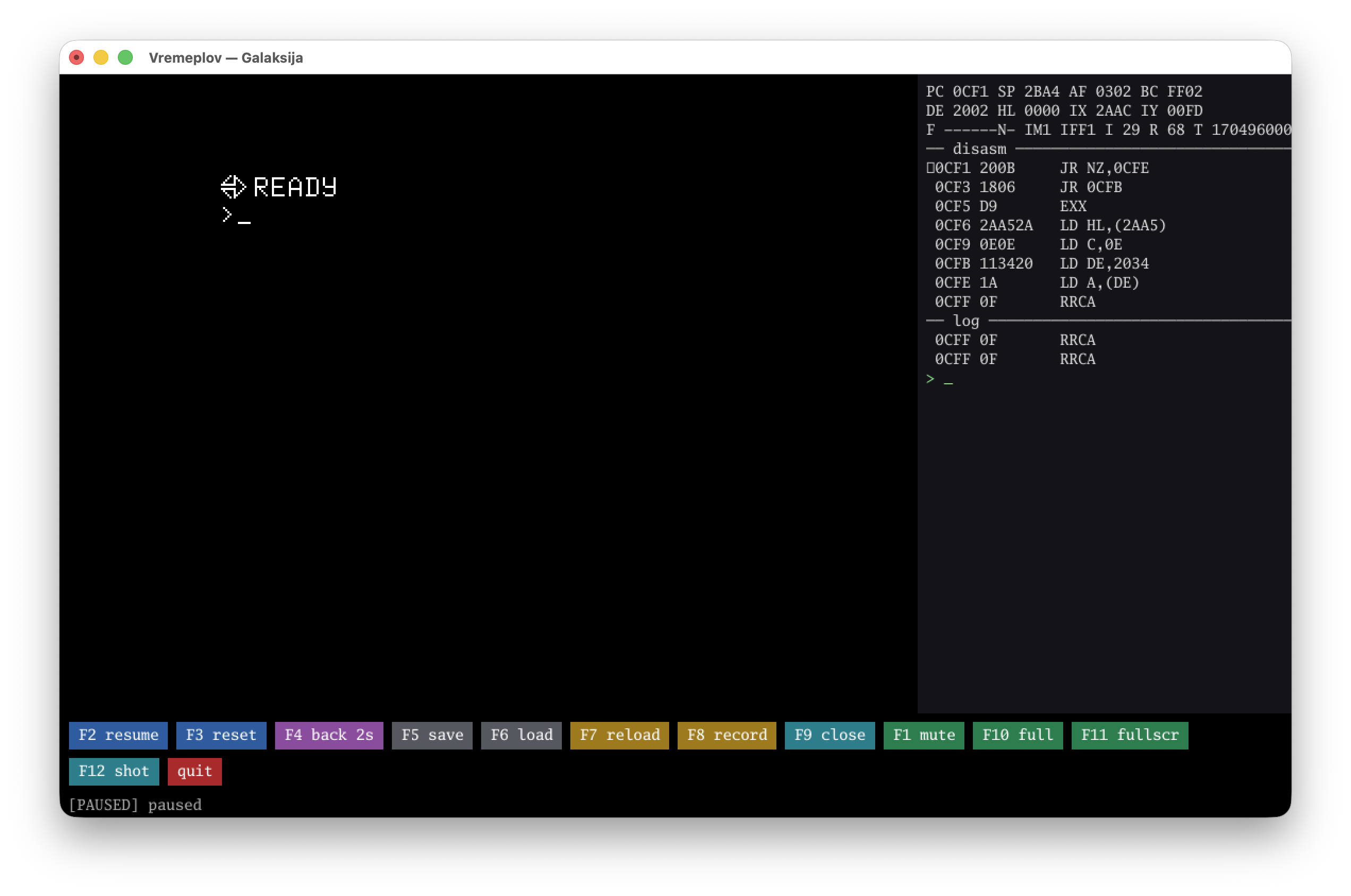Viewport: 1351px width, 896px height.
Task: Select the F7 reload button
Action: tap(619, 735)
